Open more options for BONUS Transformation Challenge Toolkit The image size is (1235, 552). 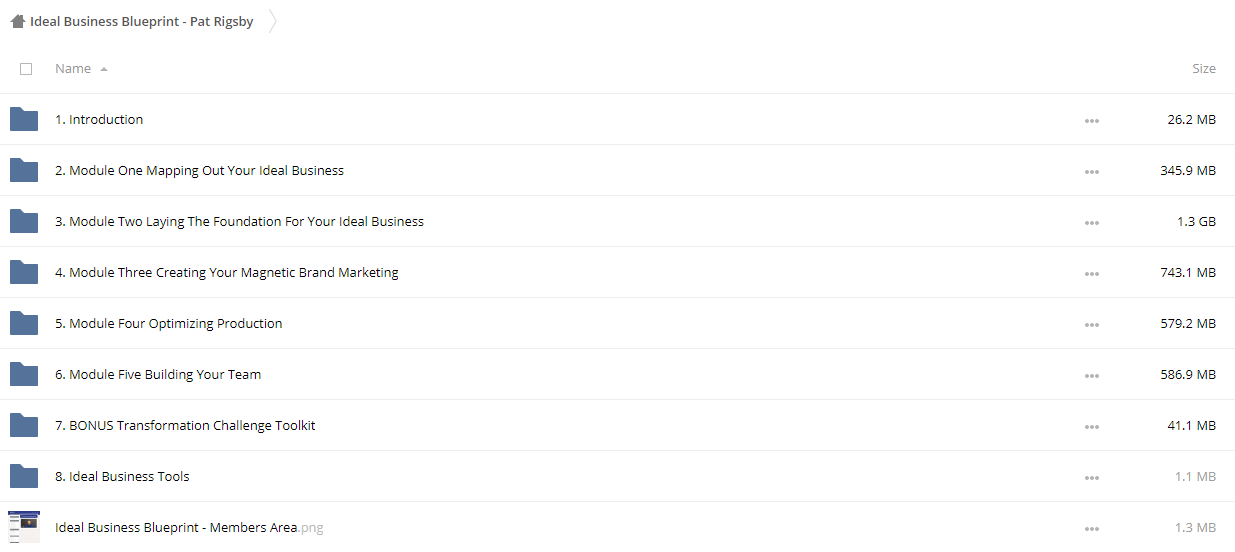point(1091,427)
